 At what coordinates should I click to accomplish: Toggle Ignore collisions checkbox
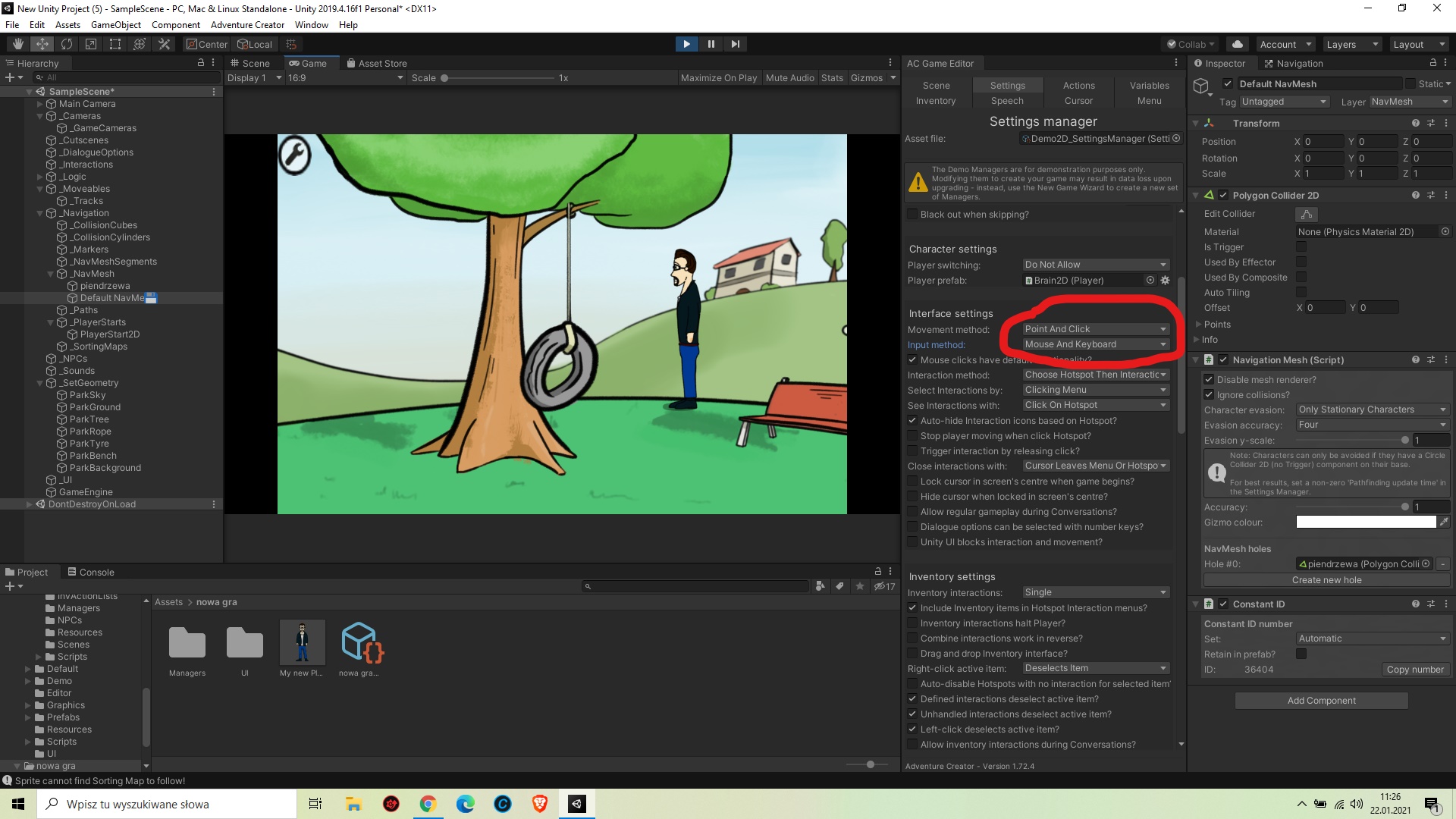tap(1210, 395)
